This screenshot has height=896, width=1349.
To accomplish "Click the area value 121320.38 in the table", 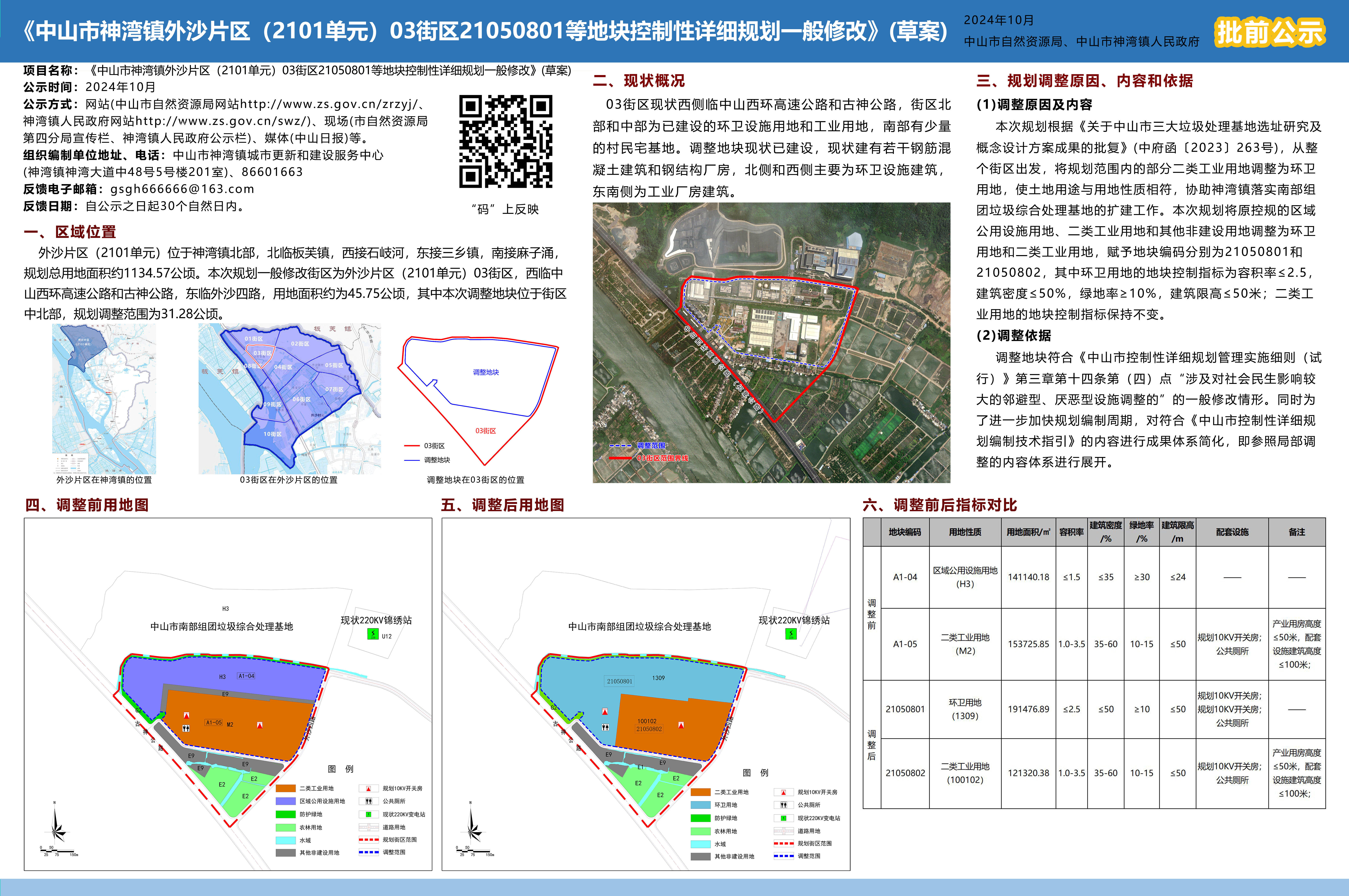I will point(1028,773).
